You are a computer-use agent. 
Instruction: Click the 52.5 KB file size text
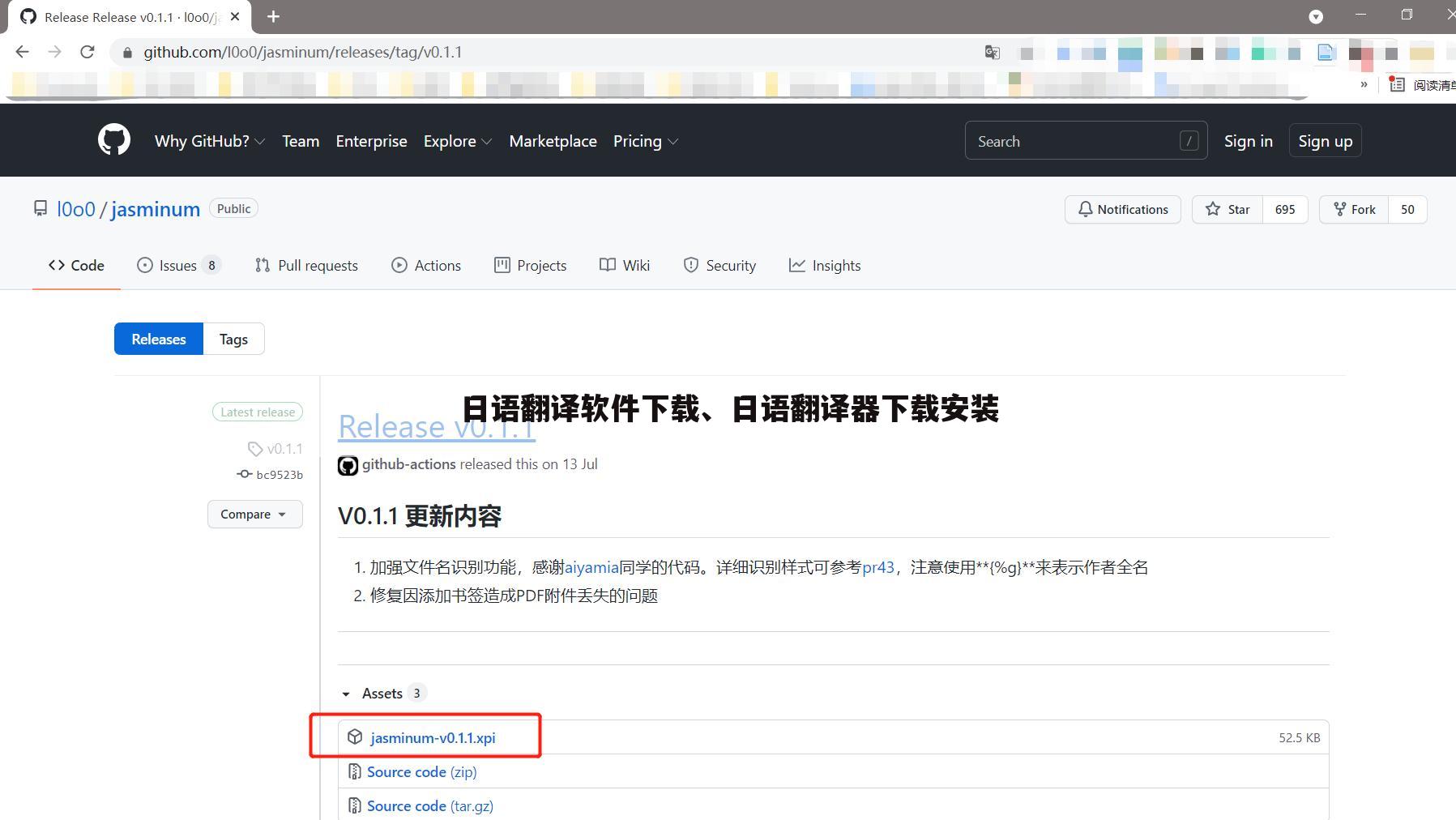pos(1299,737)
